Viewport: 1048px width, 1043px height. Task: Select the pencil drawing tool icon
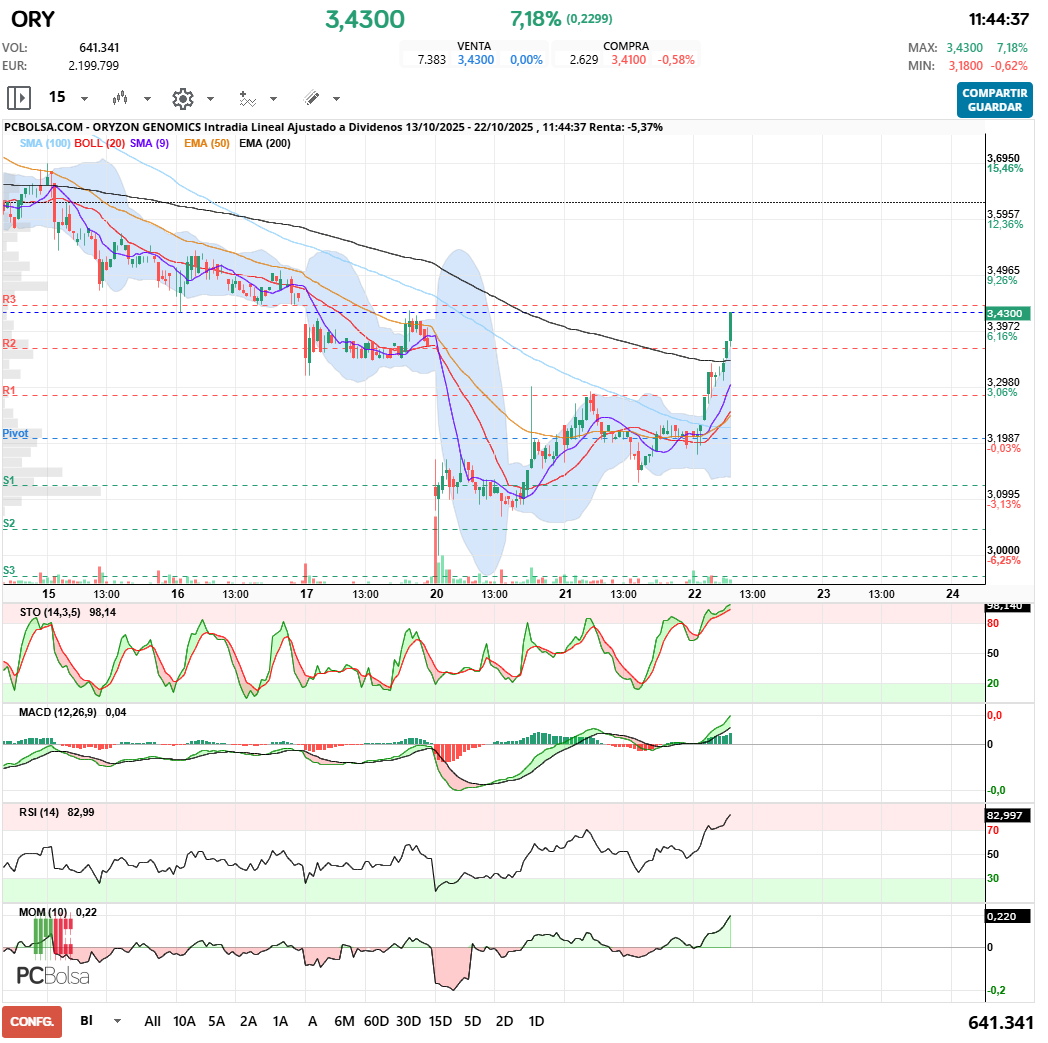(311, 98)
